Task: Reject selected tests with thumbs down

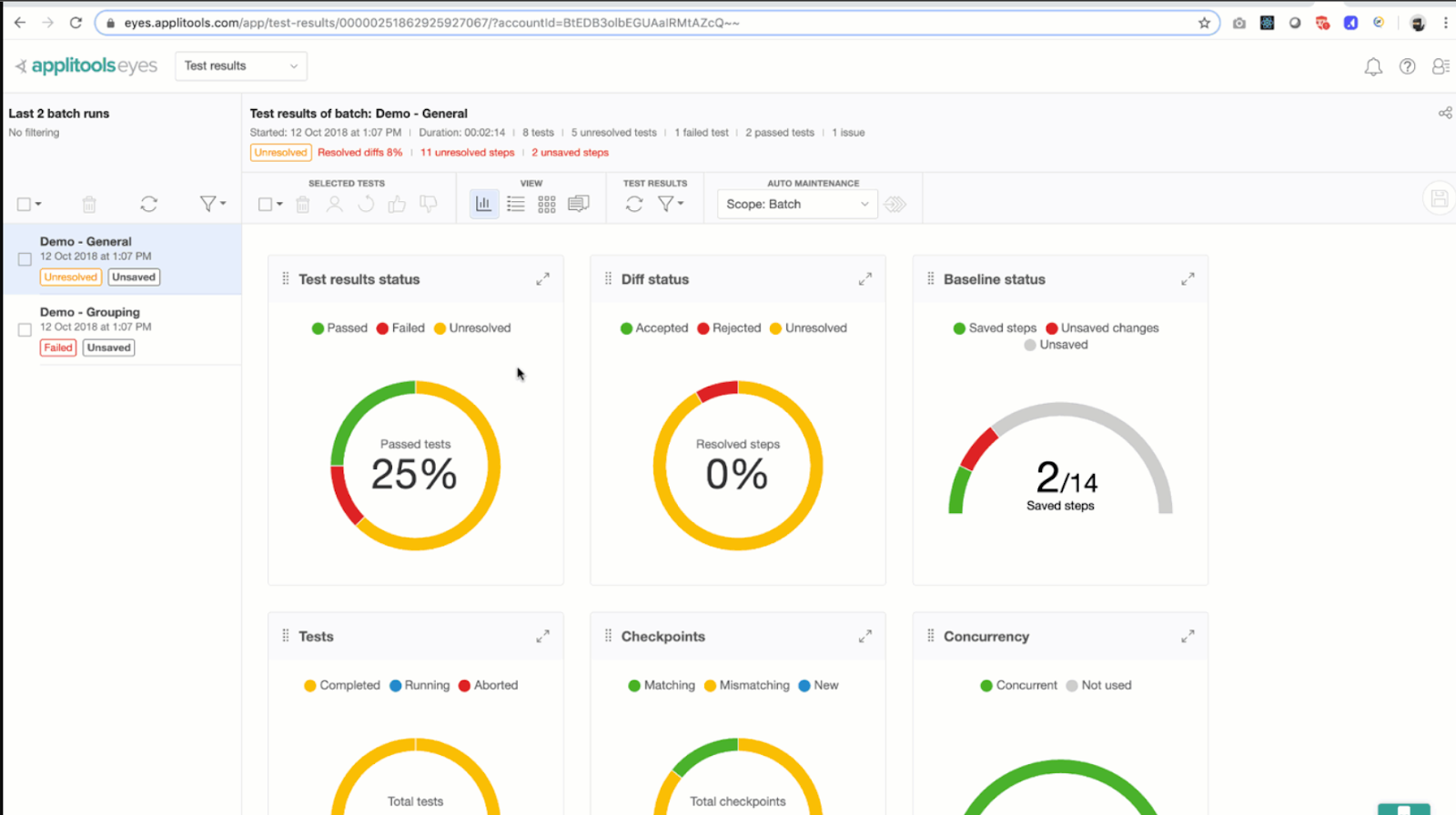Action: (x=428, y=205)
